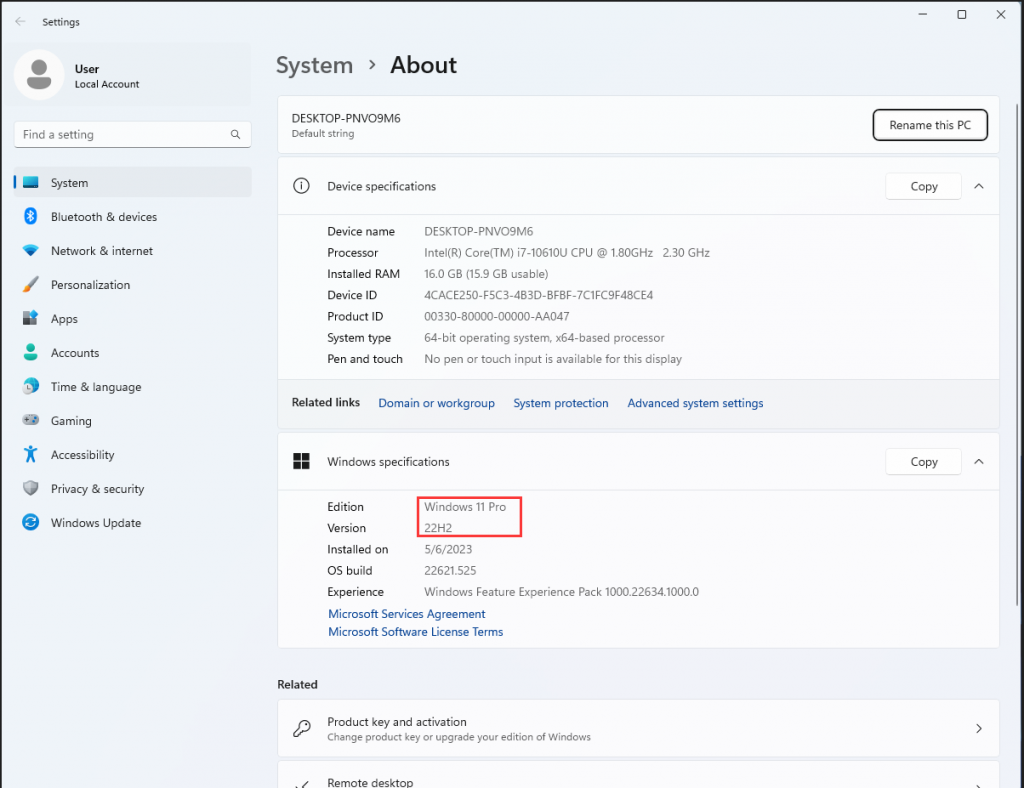Open Personalization settings page
Screen dimensions: 1024x788
point(133,285)
